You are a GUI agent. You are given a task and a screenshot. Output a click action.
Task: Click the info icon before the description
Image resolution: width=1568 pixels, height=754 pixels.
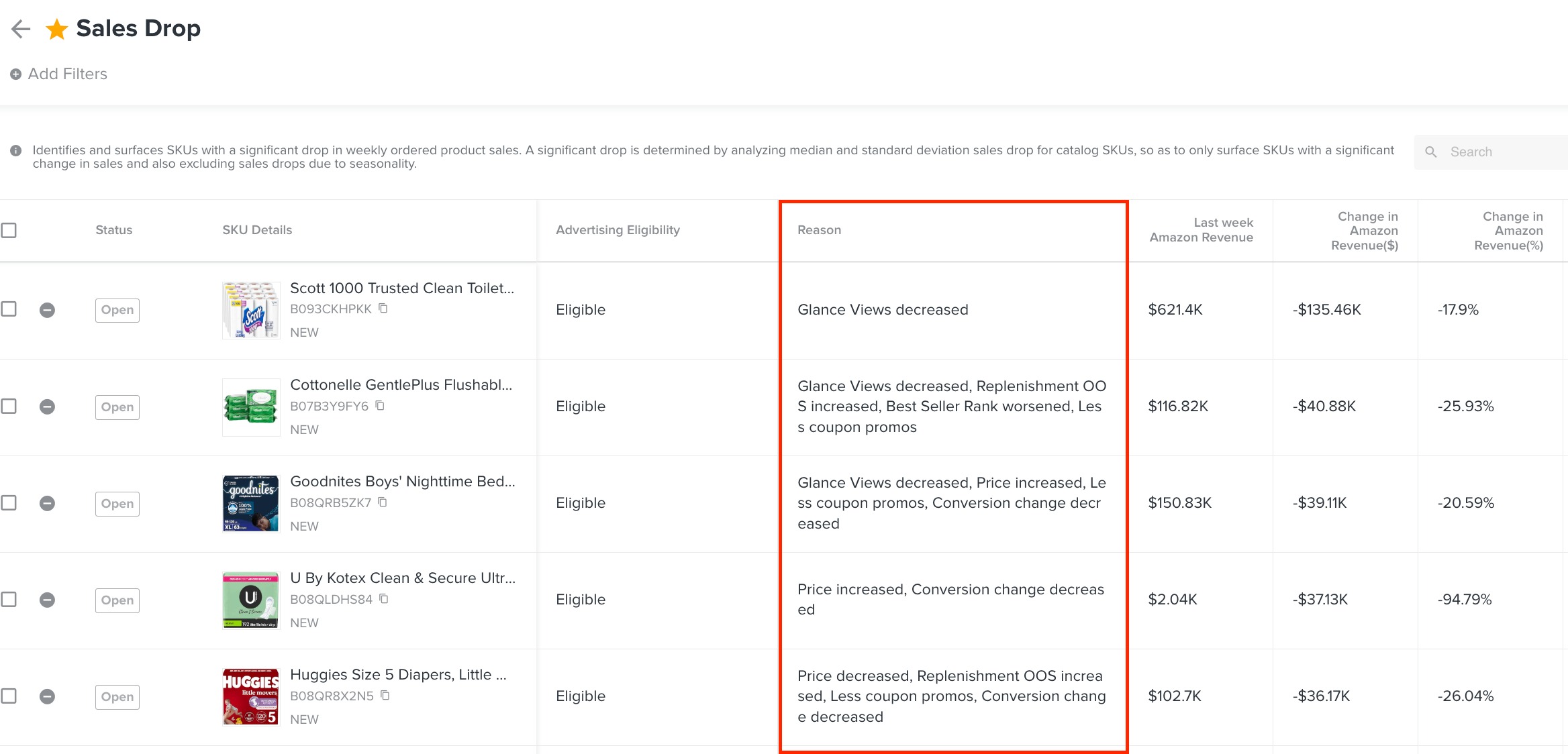16,151
